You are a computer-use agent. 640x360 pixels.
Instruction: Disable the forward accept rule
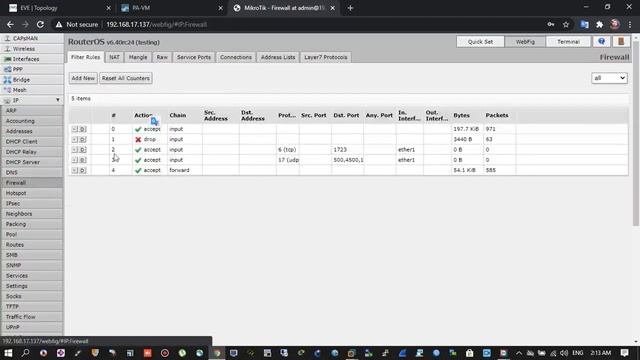click(83, 170)
